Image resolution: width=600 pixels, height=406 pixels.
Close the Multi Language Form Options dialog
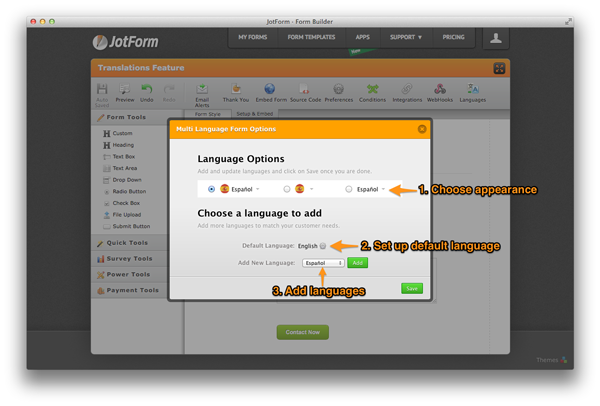(422, 129)
